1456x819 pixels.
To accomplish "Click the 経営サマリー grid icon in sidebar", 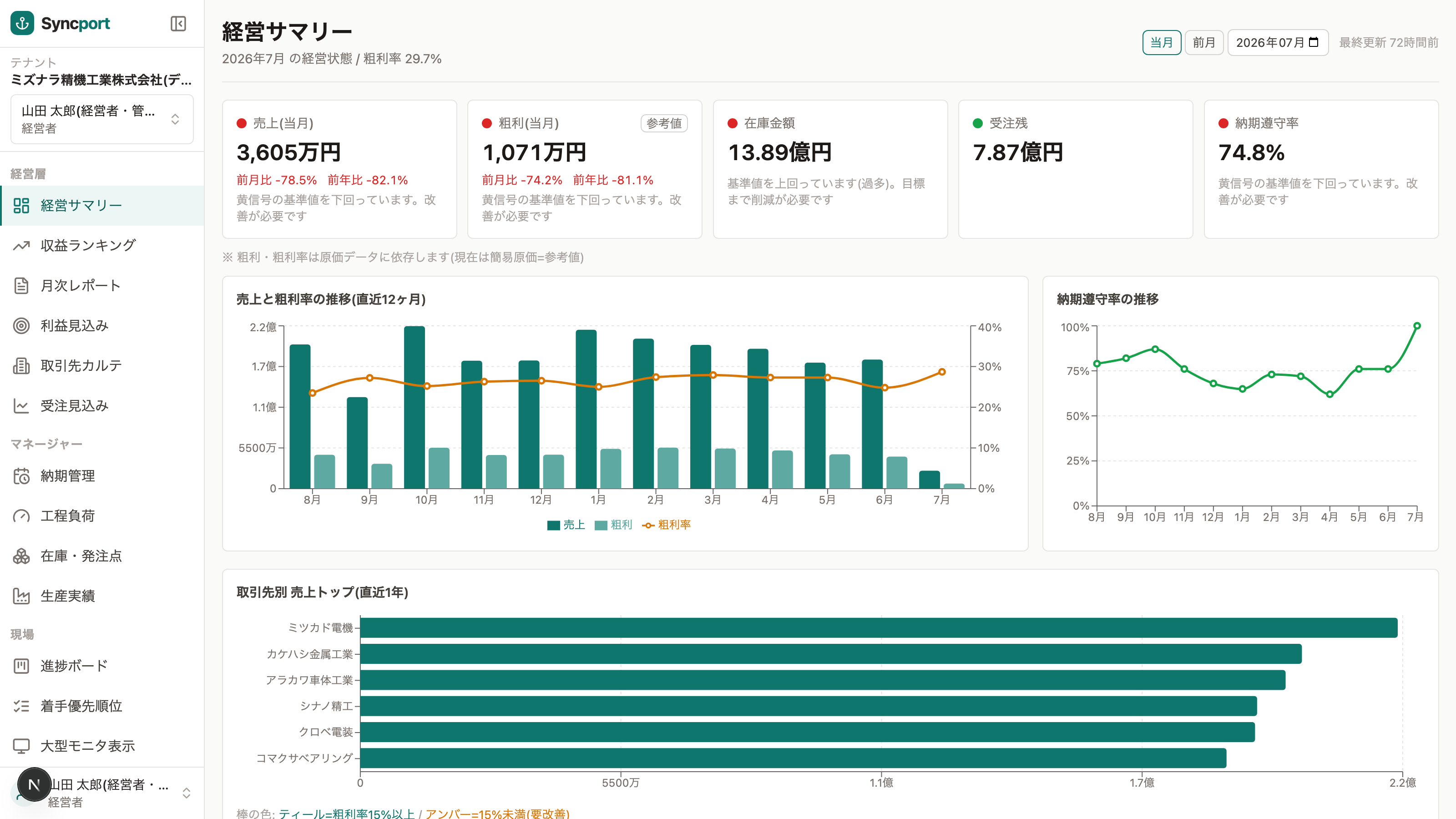I will tap(21, 205).
